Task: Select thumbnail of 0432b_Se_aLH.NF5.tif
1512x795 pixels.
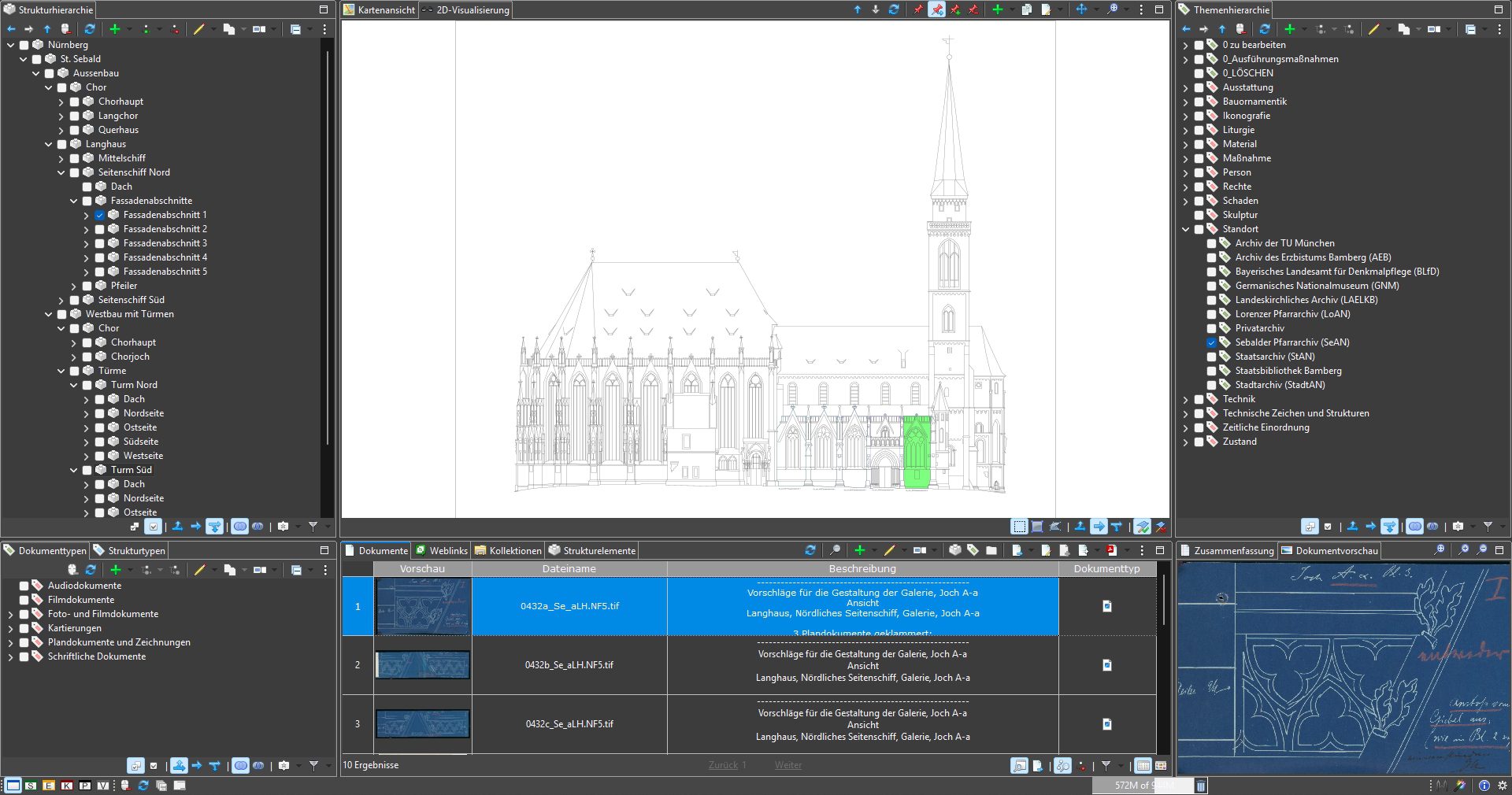Action: click(x=423, y=665)
